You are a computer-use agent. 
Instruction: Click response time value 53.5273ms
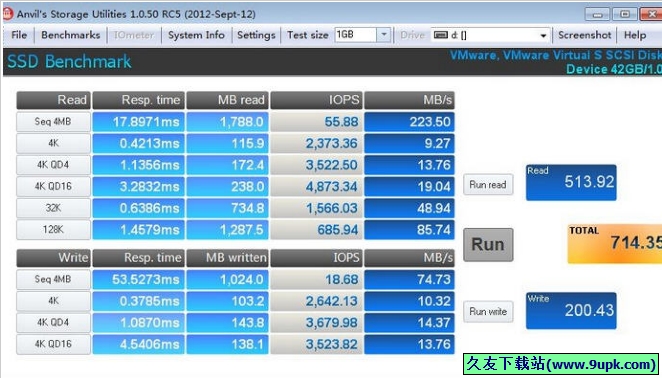click(x=138, y=279)
